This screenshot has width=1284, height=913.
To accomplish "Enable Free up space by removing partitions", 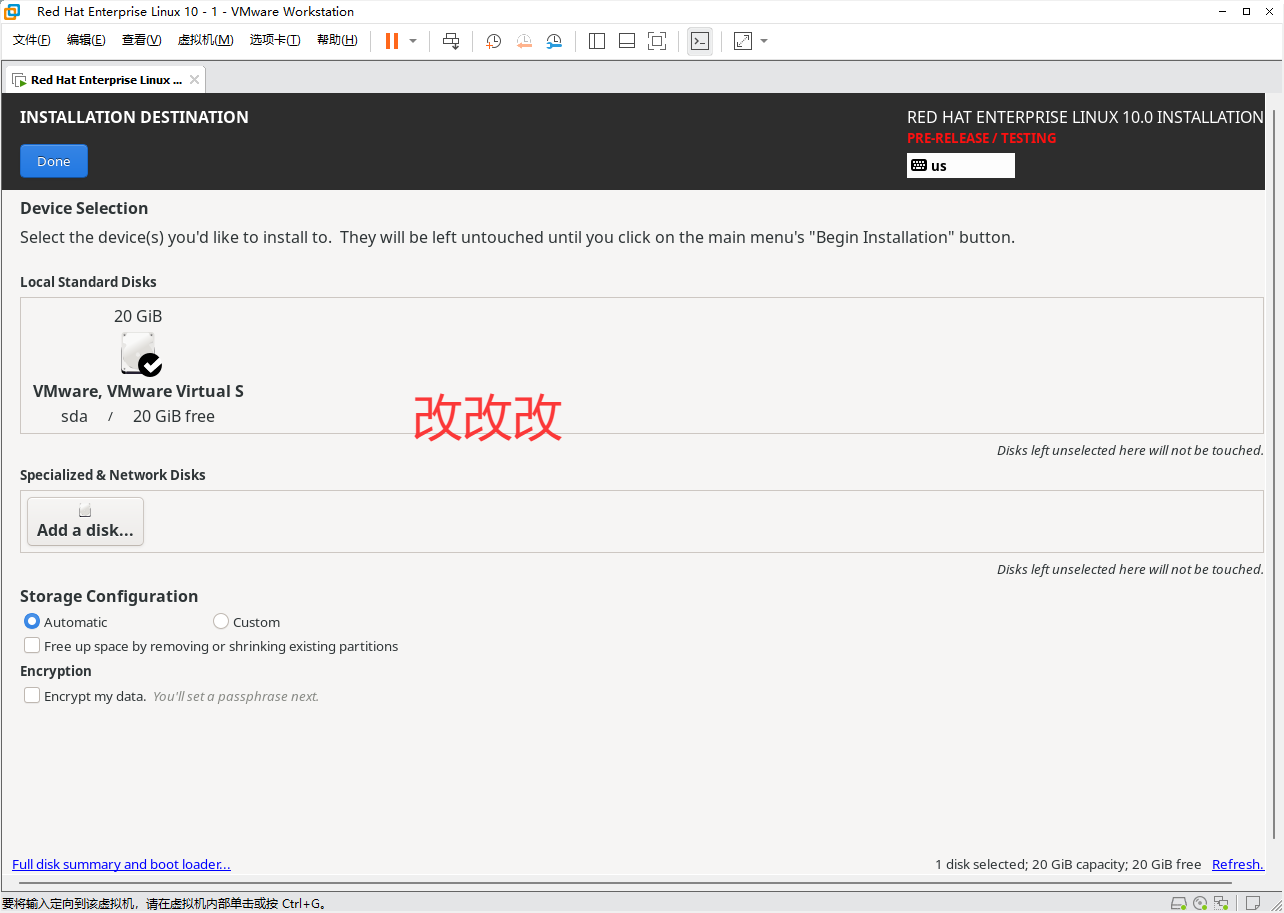I will point(211,646).
